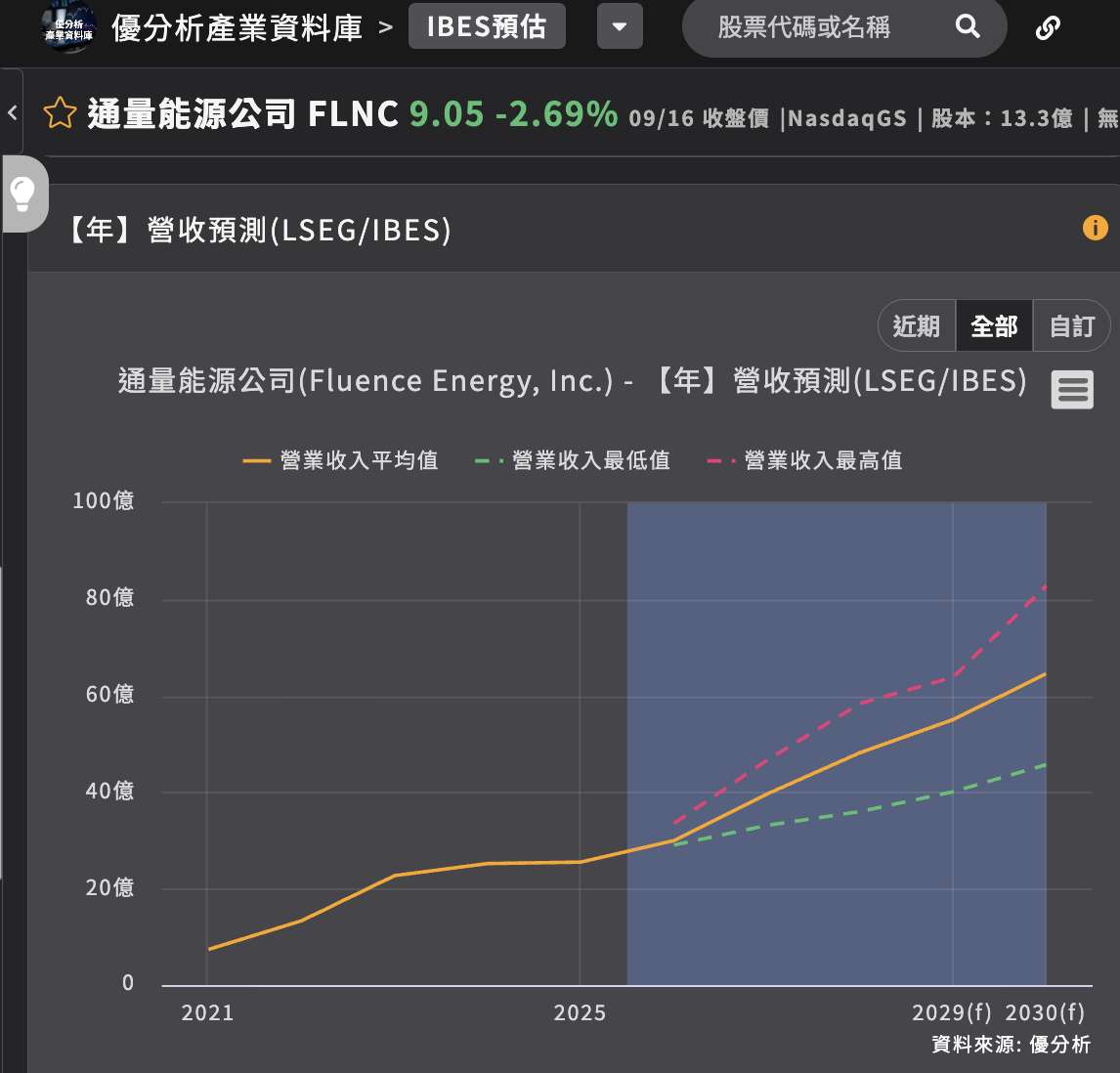Viewport: 1120px width, 1073px height.
Task: Click the 2029(f) x-axis label
Action: point(952,1012)
